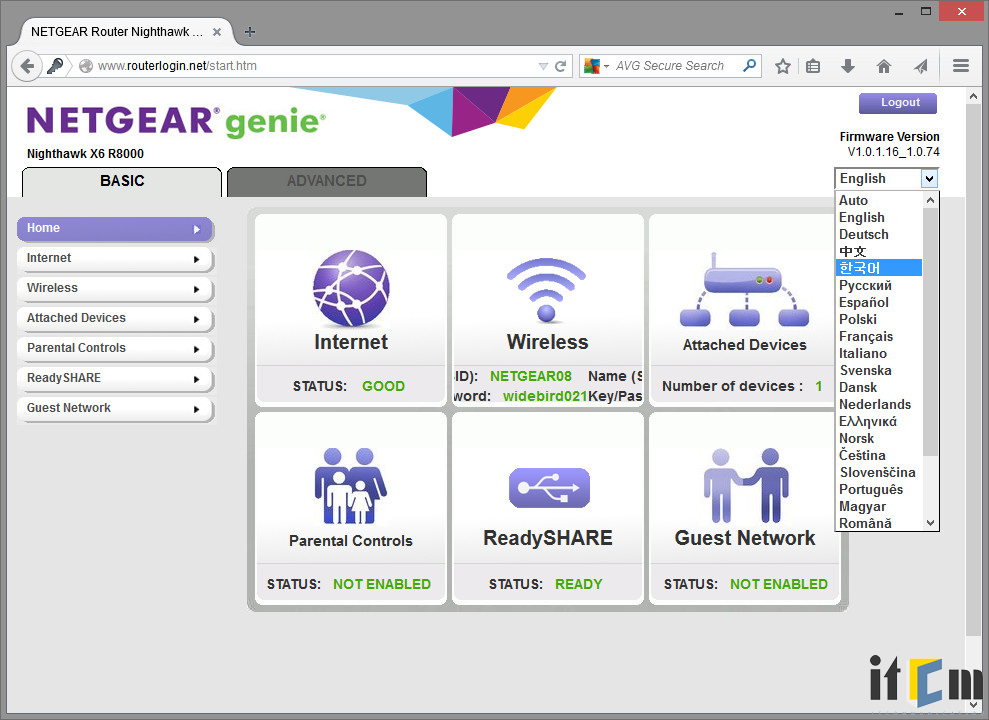Select Deutsch in the language list
Viewport: 989px width, 720px height.
coord(879,235)
